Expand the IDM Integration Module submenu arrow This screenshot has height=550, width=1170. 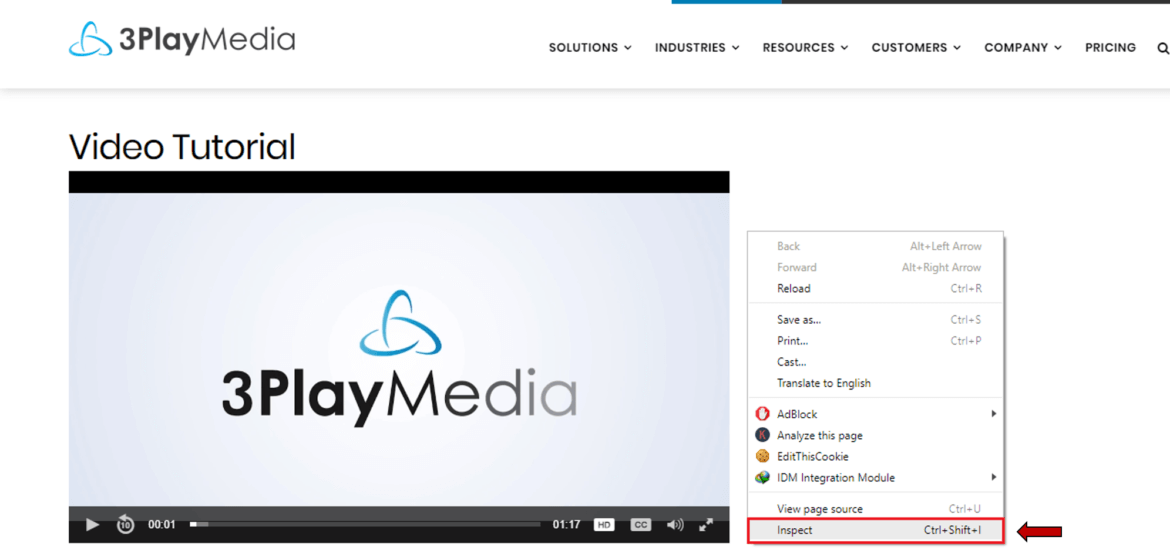993,478
